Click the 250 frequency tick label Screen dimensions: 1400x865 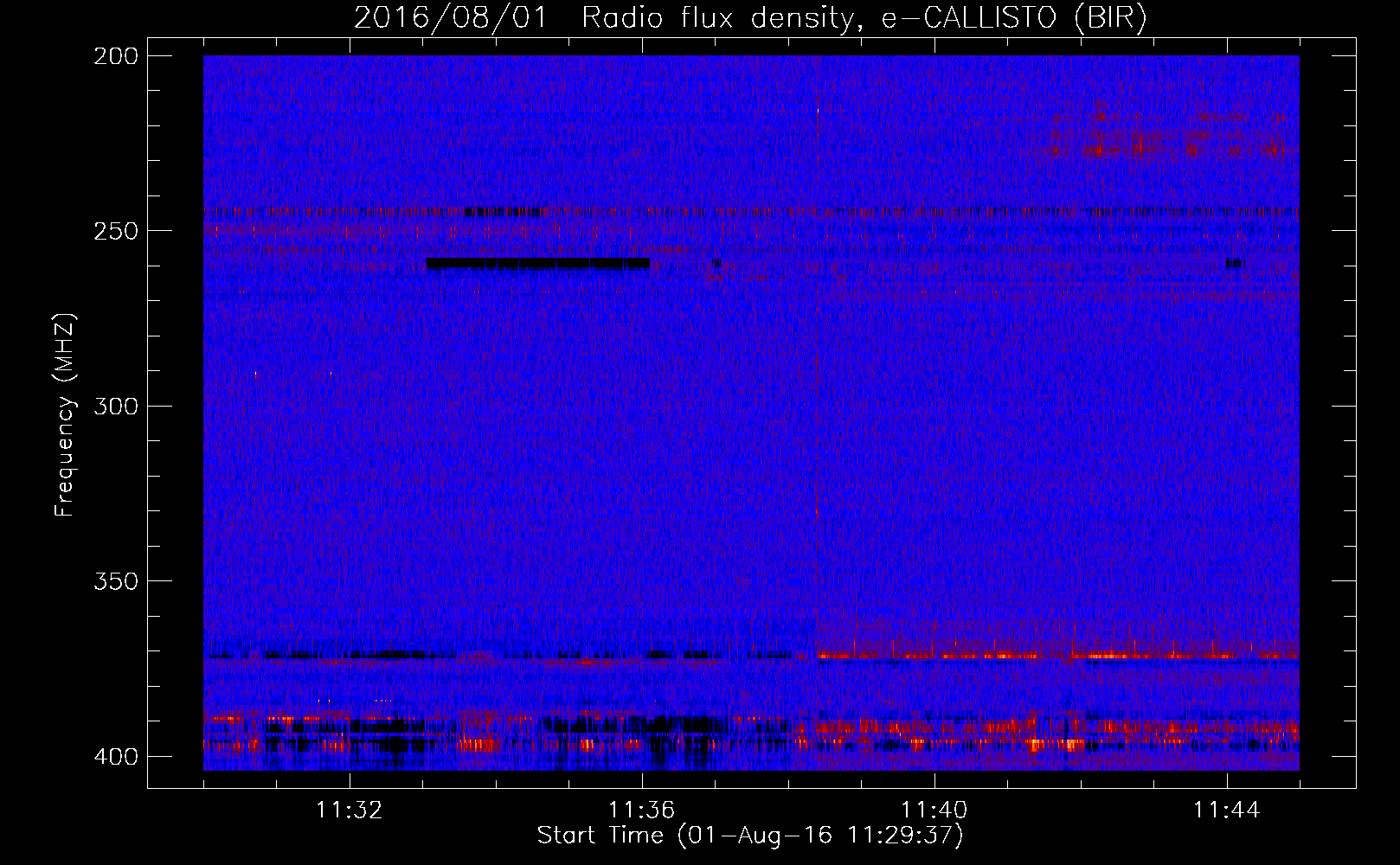pyautogui.click(x=116, y=231)
